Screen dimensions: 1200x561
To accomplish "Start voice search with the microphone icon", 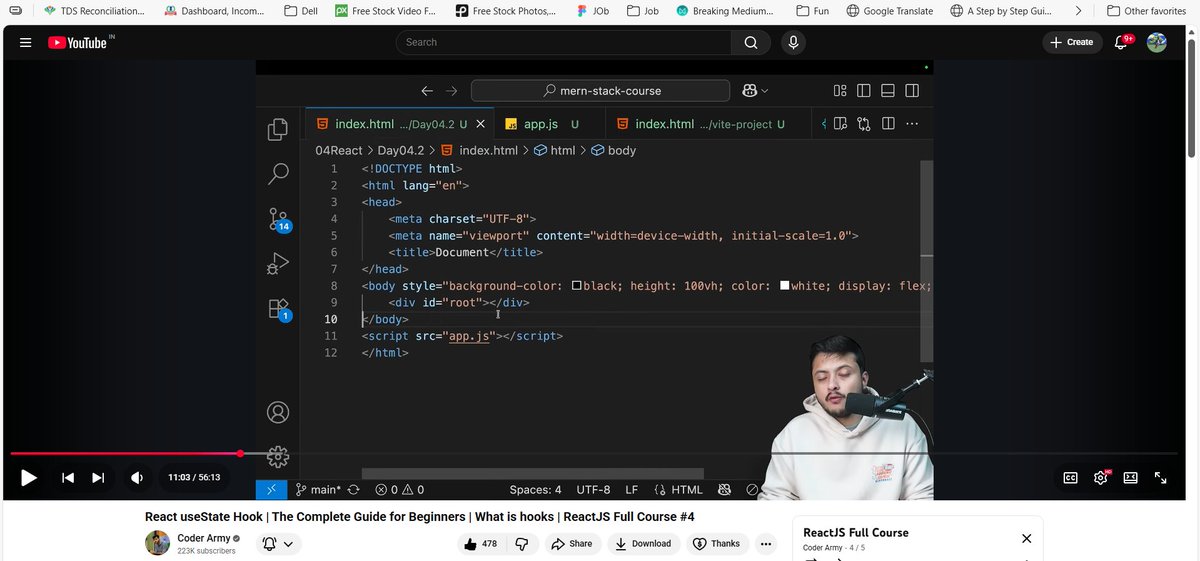I will coord(793,42).
